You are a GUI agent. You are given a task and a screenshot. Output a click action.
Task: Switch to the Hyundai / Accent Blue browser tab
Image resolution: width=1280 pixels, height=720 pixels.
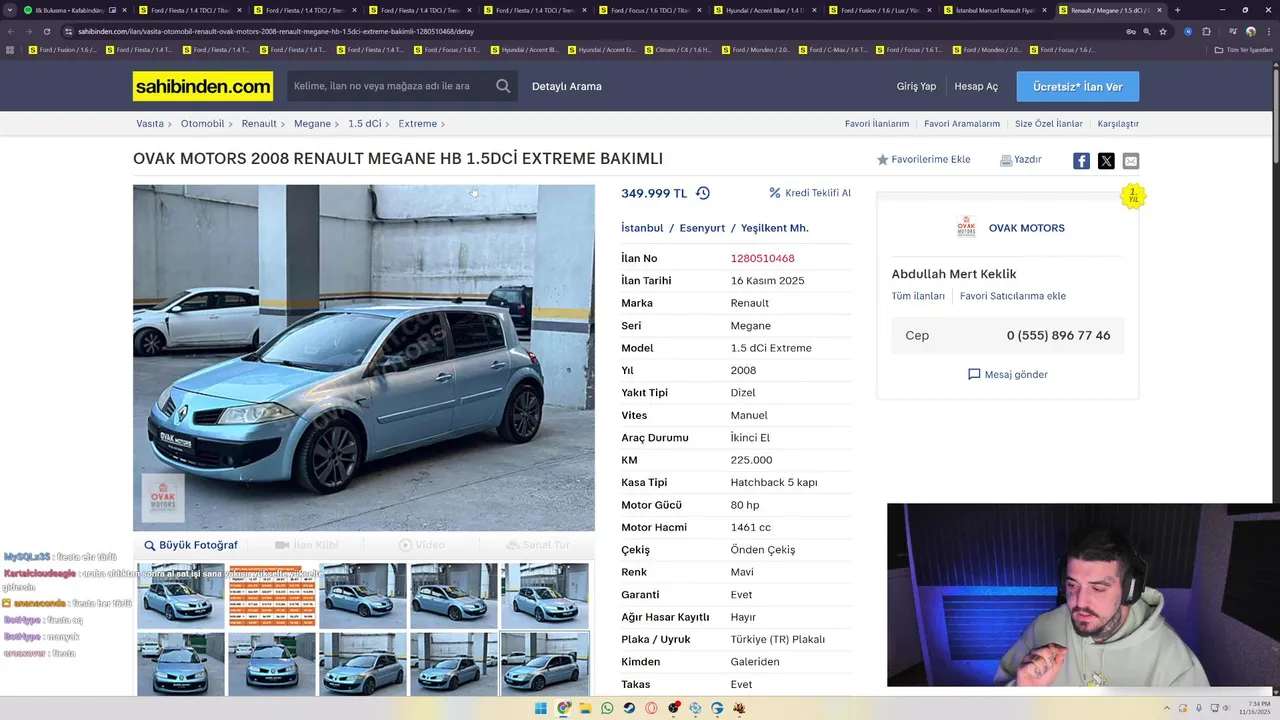pos(764,10)
